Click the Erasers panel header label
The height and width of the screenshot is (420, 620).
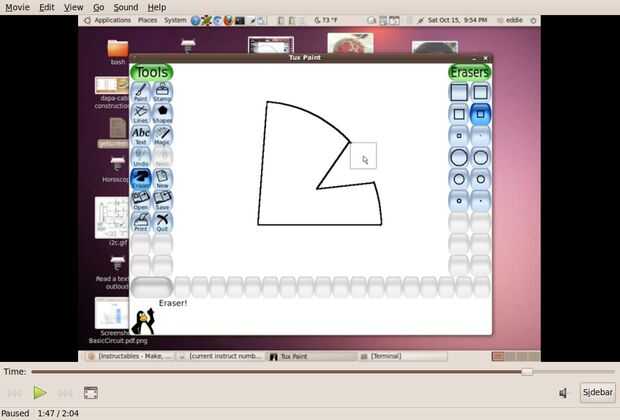[470, 72]
